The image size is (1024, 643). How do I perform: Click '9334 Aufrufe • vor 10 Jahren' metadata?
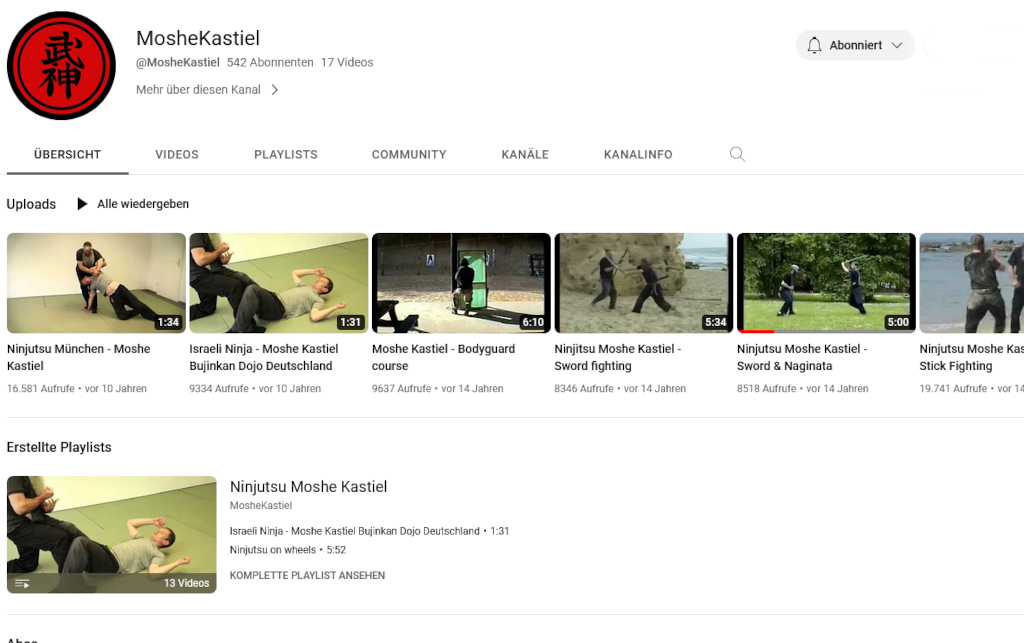tap(255, 388)
